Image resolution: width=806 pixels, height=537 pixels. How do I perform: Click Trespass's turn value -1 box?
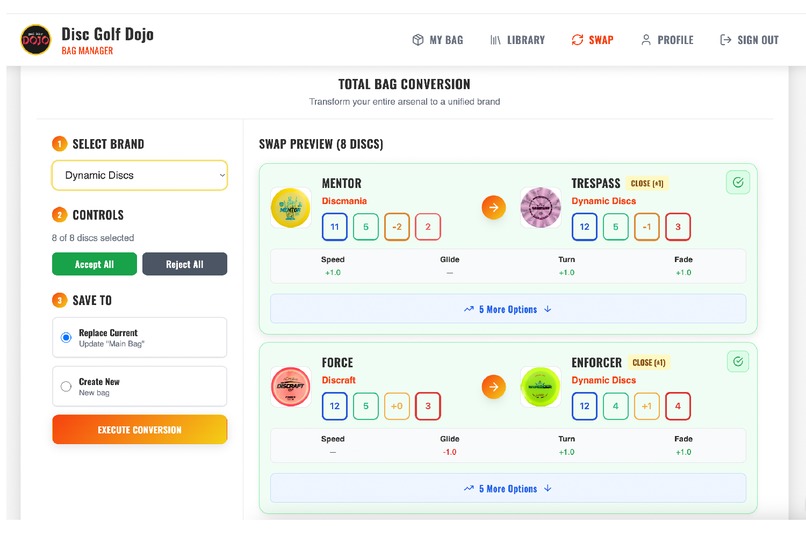[x=647, y=227]
